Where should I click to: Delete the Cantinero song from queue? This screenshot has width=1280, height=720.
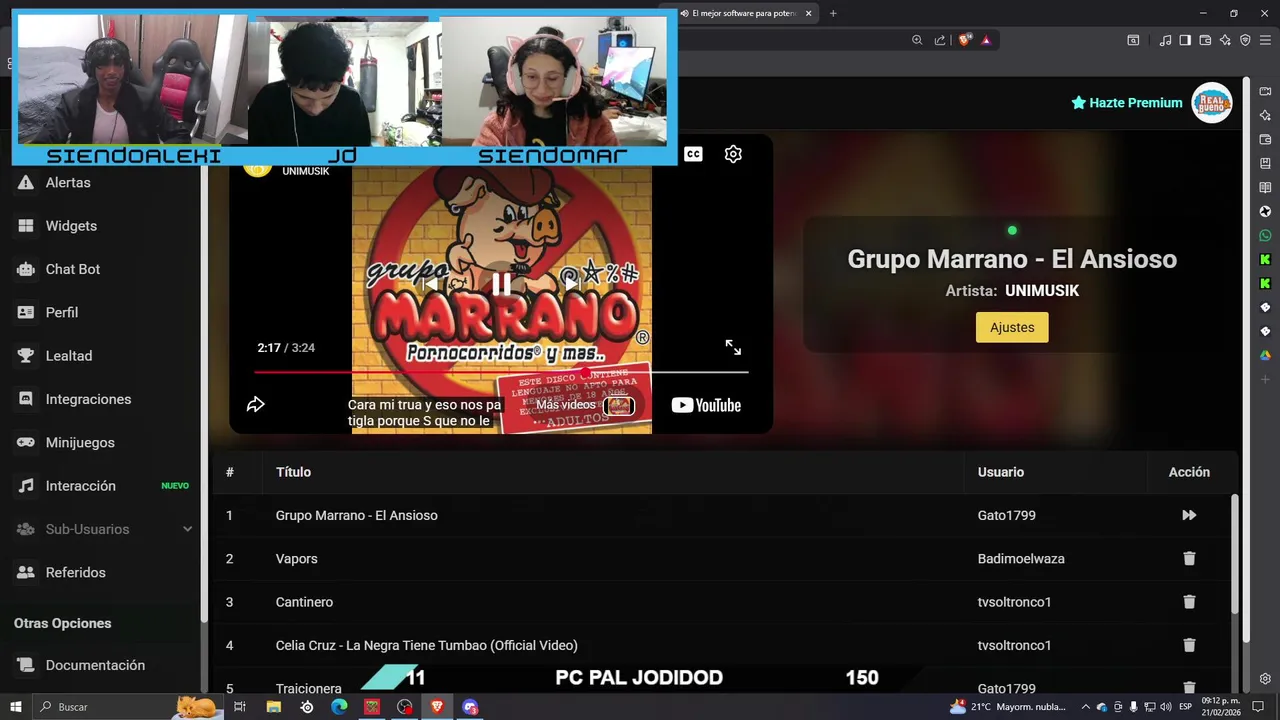point(1189,602)
